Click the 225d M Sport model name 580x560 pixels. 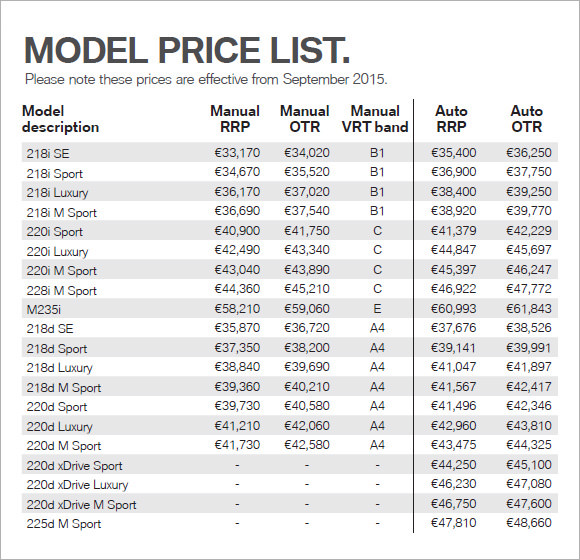click(64, 524)
